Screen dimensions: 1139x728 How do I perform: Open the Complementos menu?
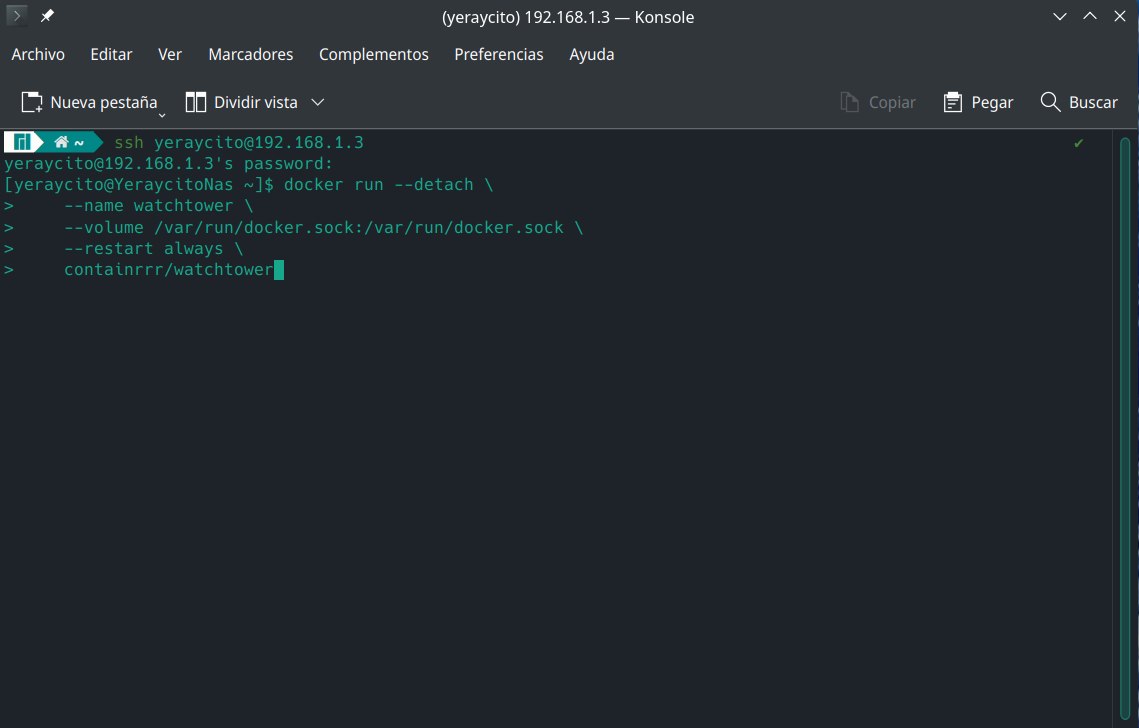(373, 54)
